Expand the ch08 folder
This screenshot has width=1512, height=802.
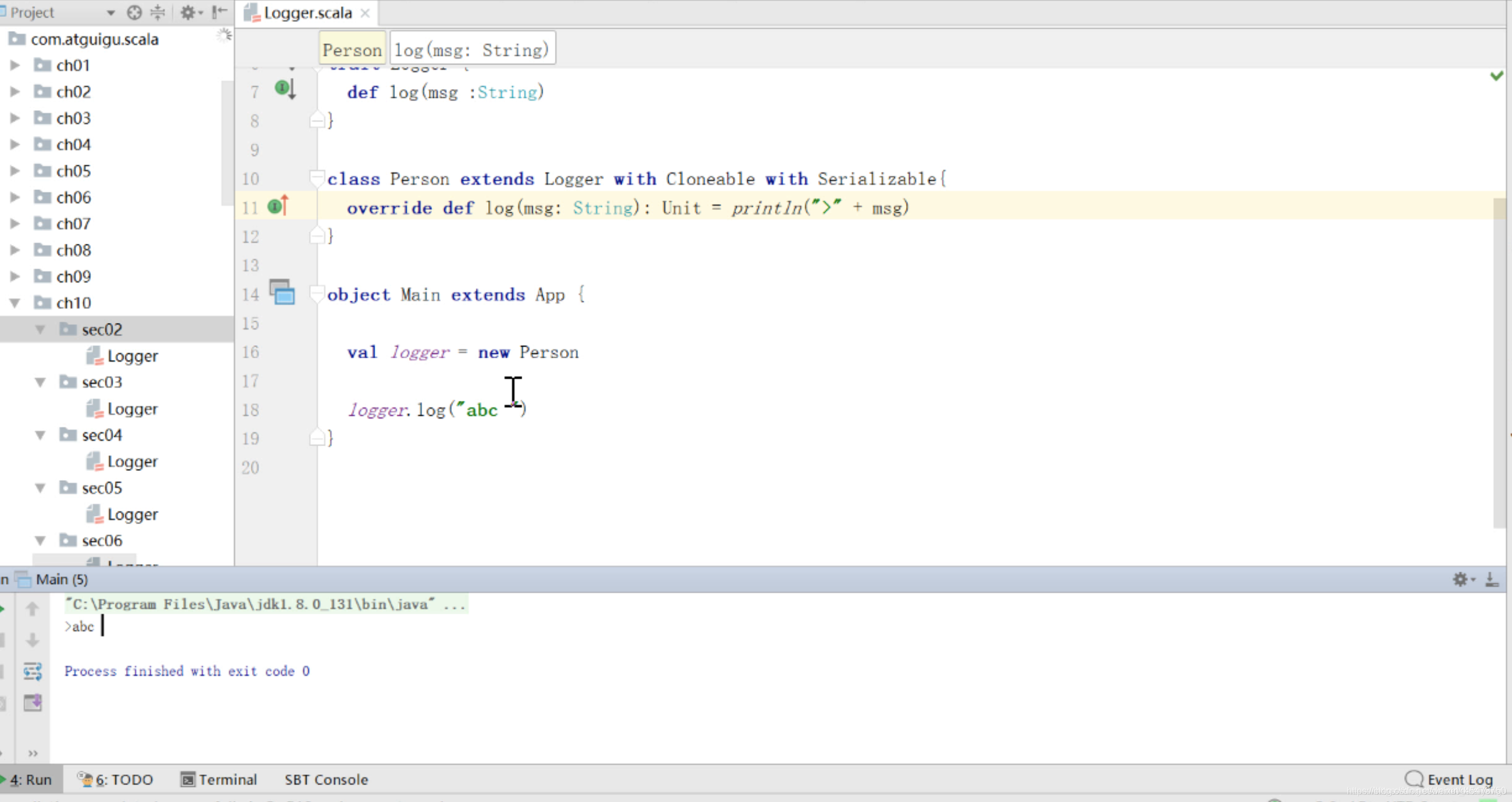coord(15,250)
